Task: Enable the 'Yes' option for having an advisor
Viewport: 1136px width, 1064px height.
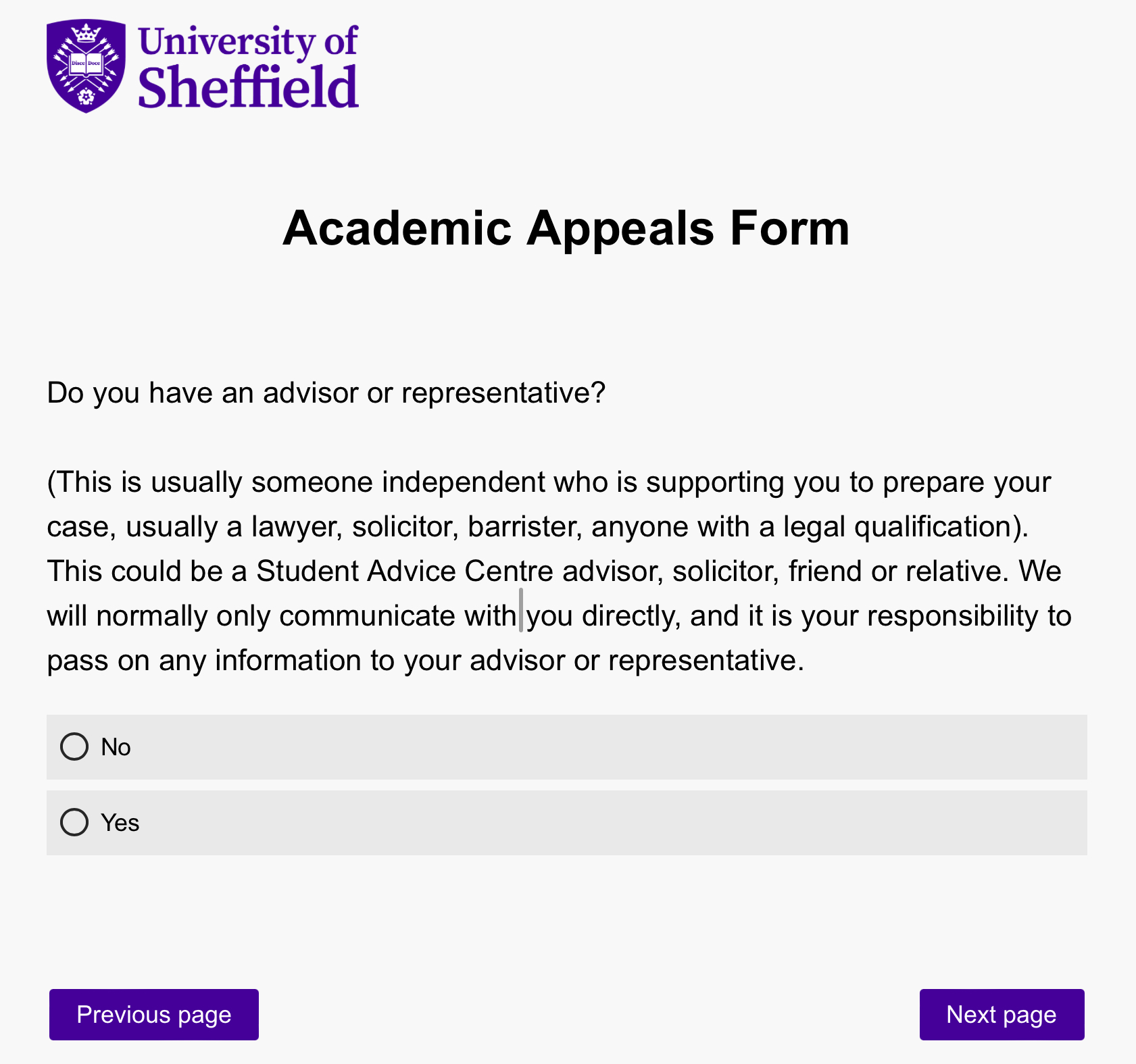Action: [x=74, y=823]
